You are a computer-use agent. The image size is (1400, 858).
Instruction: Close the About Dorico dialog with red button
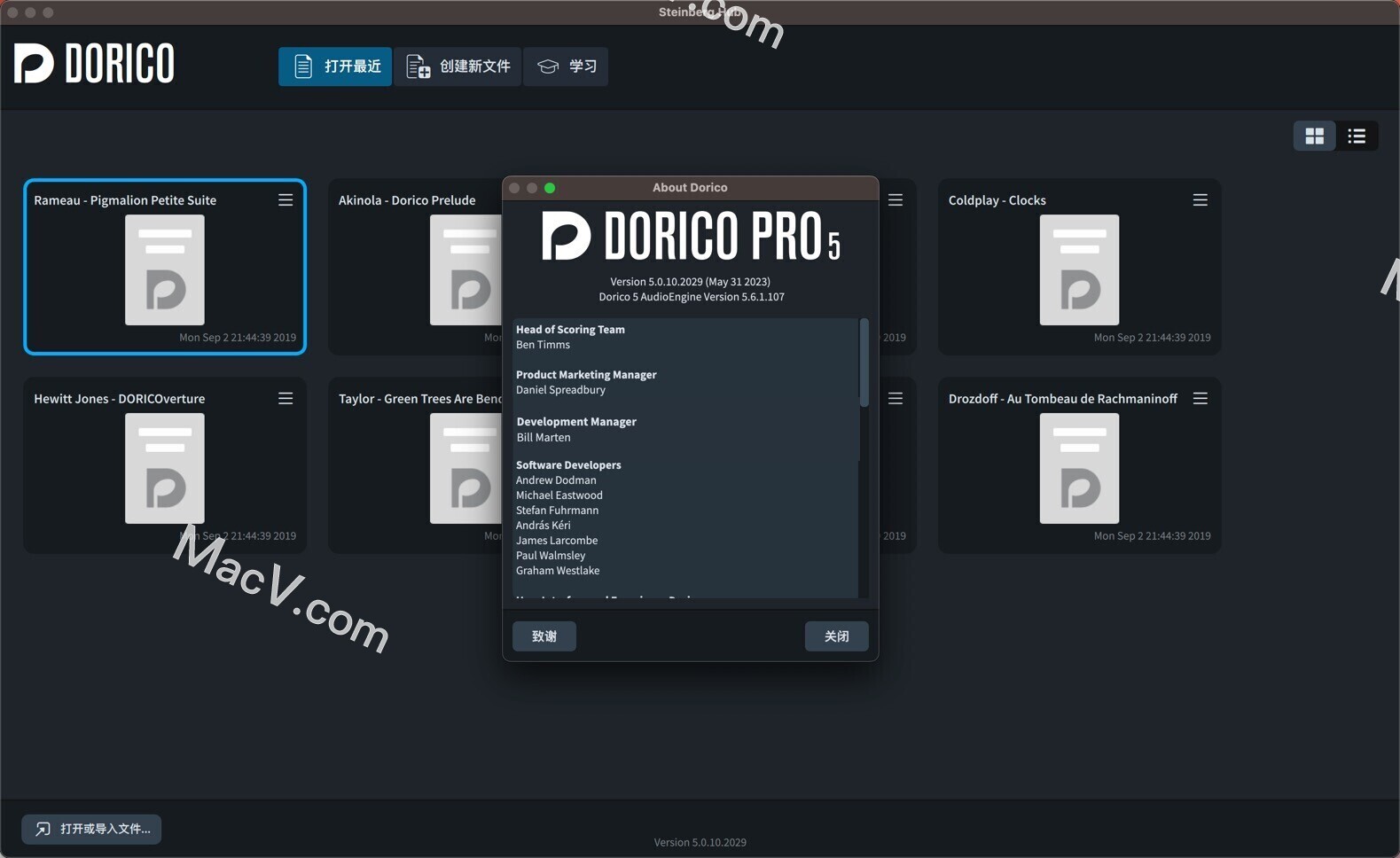514,188
